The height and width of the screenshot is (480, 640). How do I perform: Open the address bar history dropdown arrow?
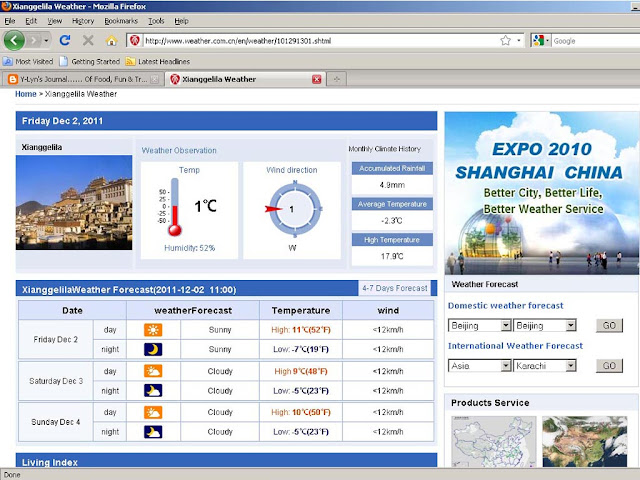point(519,40)
